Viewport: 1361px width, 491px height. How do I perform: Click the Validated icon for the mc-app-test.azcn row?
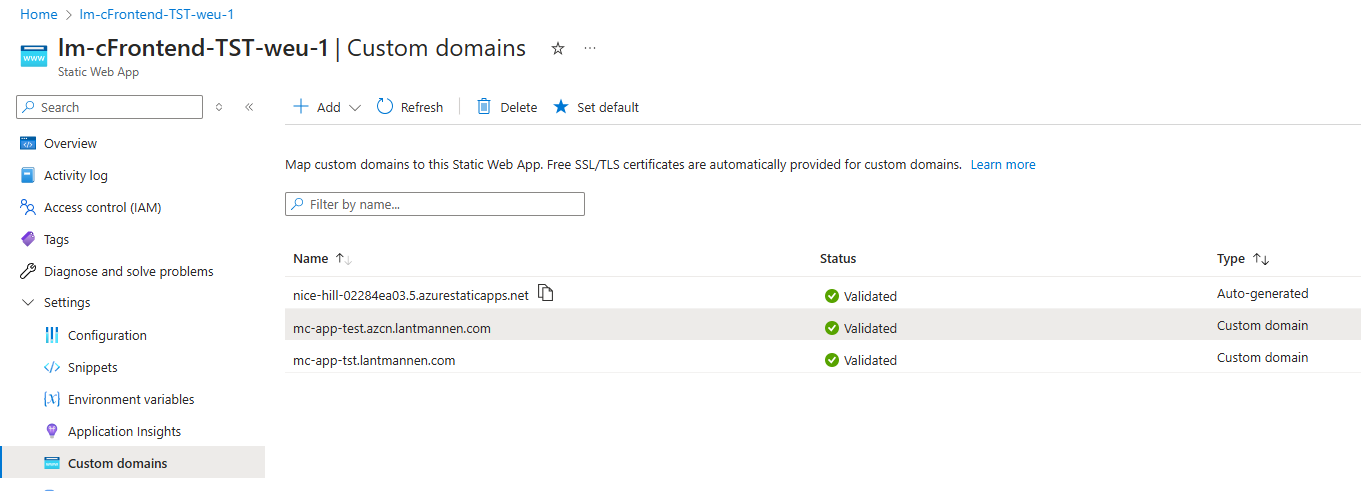tap(831, 328)
